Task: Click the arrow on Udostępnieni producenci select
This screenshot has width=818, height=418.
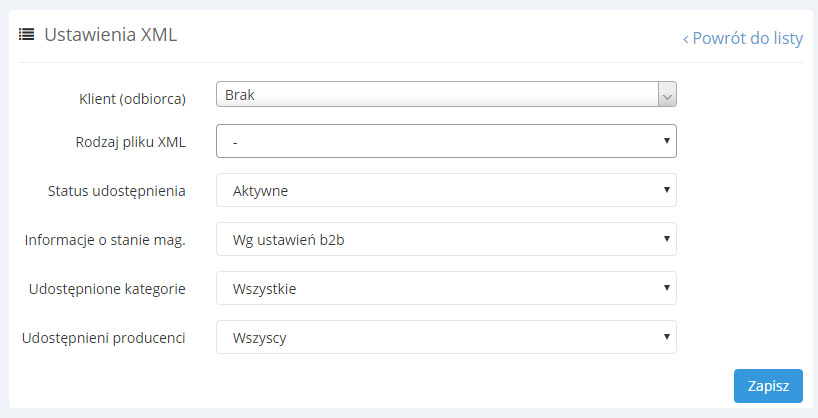Action: tap(666, 337)
